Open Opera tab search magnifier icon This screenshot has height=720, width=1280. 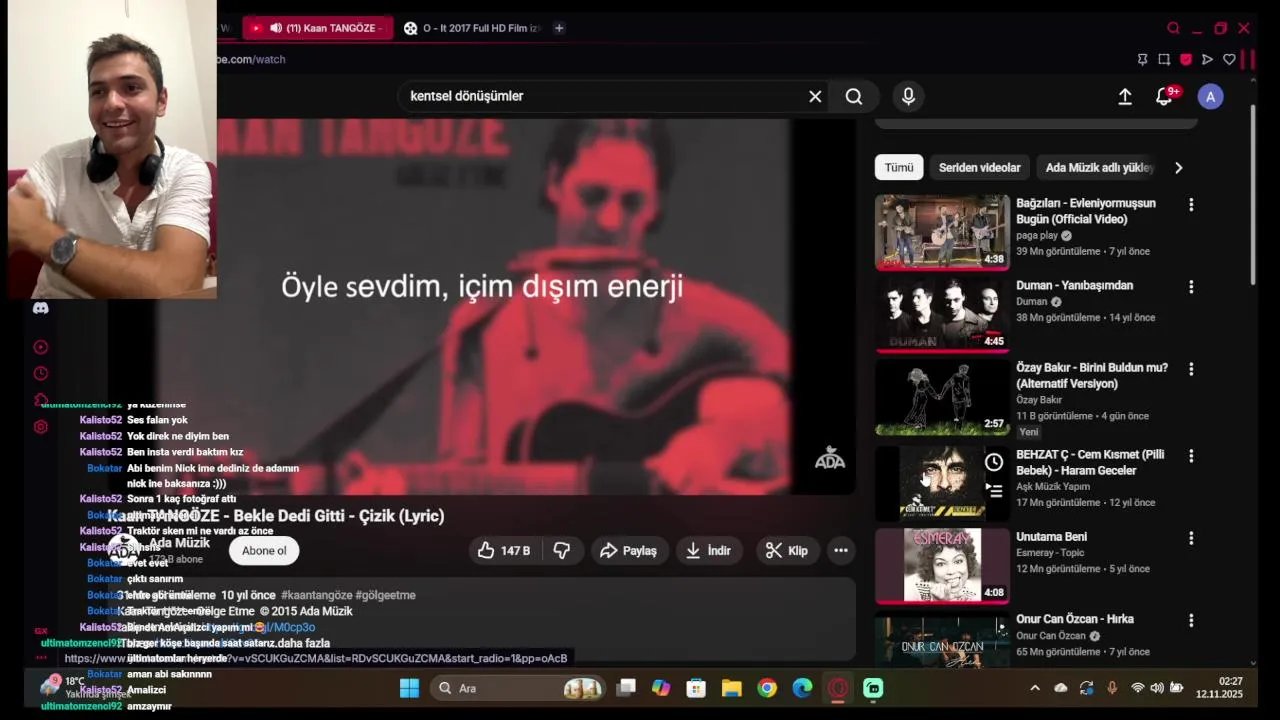click(x=1173, y=28)
